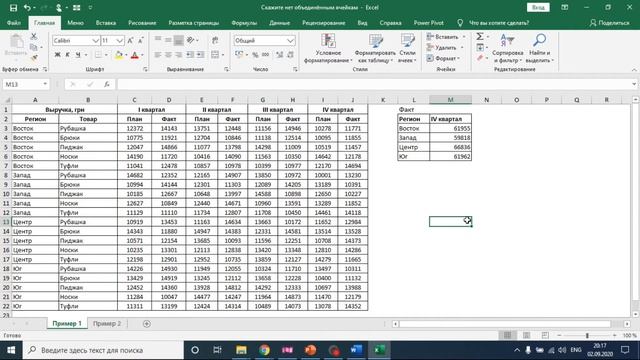Toggle right text alignment
Viewport: 640px width, 360px height.
(178, 54)
